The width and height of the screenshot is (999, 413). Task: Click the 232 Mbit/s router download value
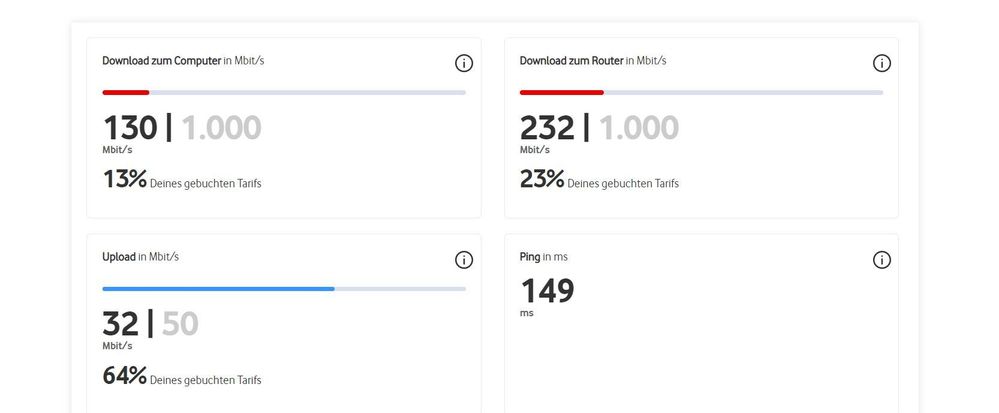point(547,128)
